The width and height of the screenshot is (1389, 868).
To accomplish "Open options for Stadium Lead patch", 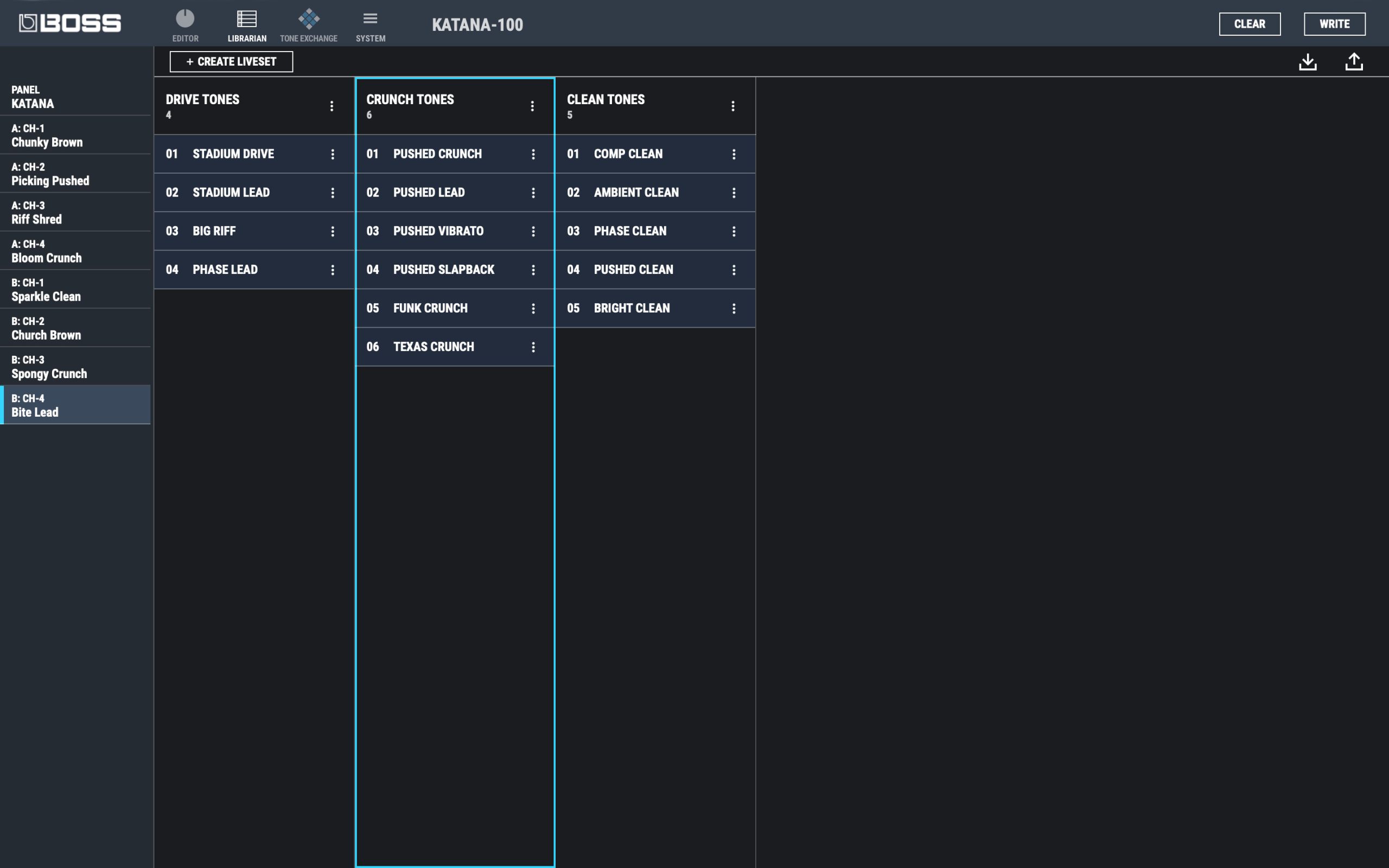I will tap(332, 193).
